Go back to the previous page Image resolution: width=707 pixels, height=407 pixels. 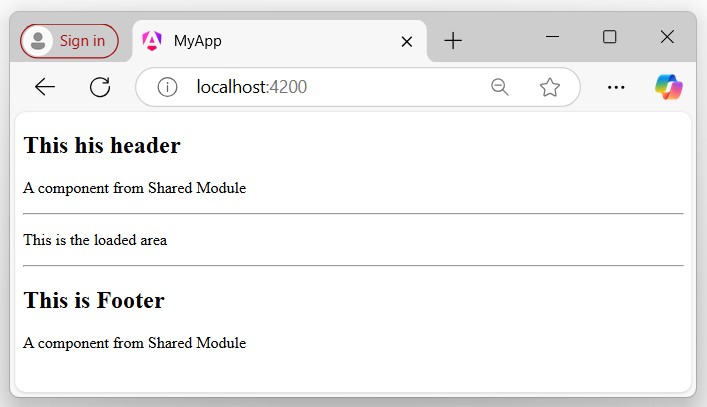point(45,87)
